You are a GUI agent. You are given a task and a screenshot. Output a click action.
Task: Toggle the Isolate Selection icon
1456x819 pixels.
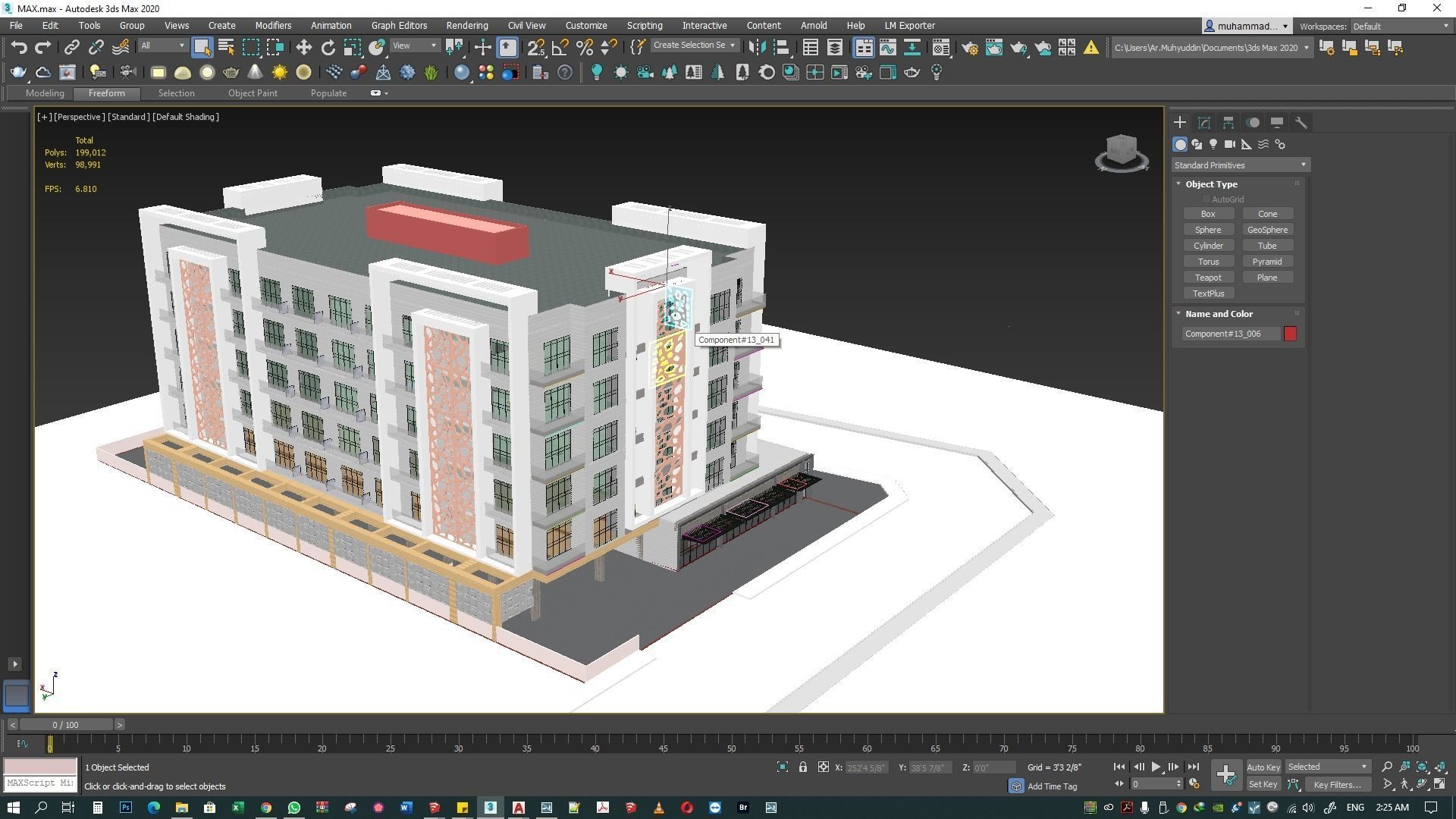point(783,767)
